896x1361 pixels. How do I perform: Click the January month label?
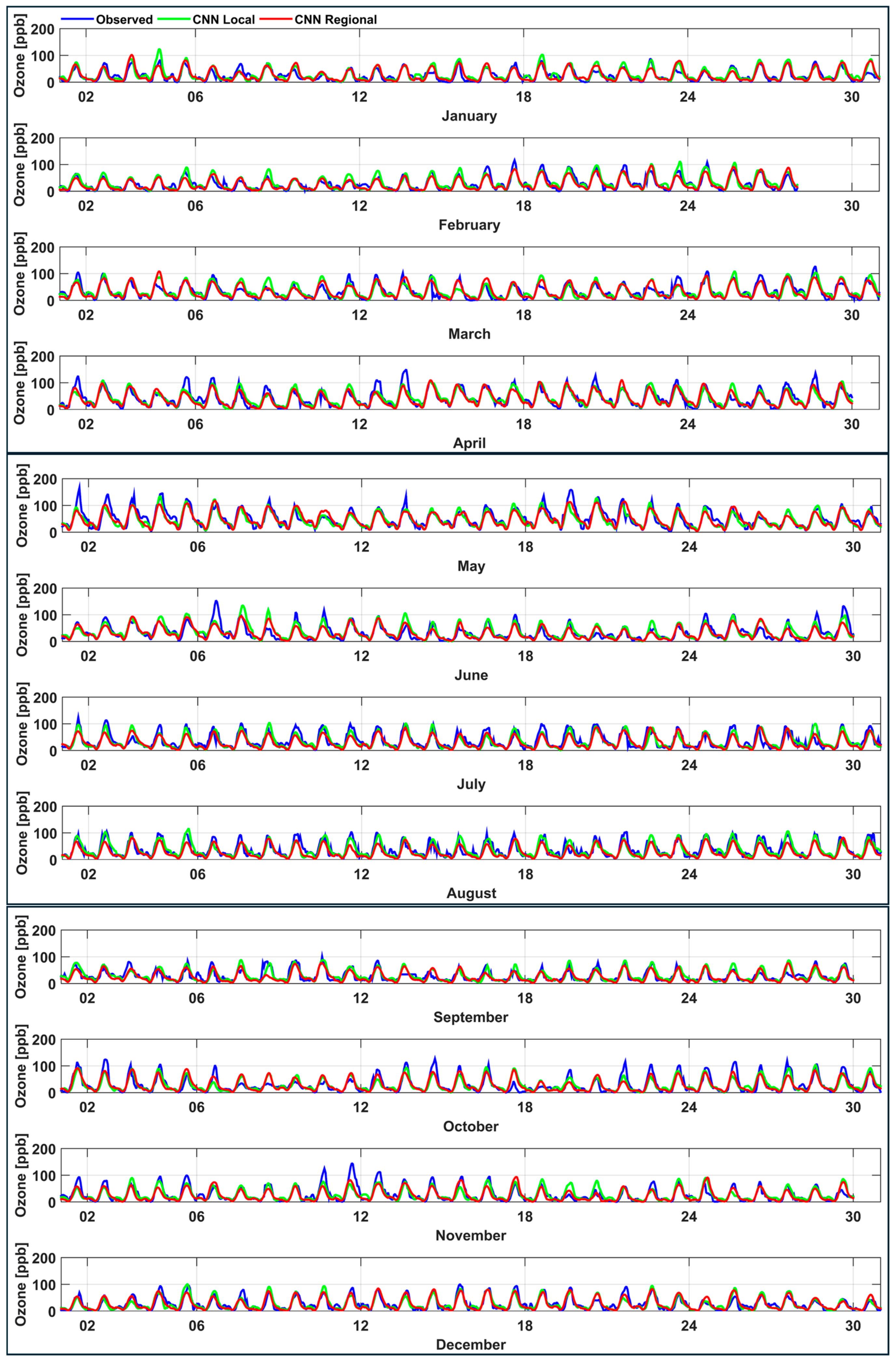[469, 116]
